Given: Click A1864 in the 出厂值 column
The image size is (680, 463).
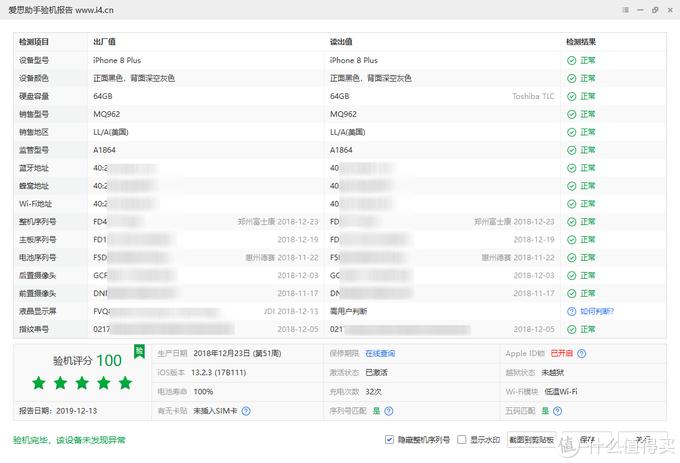Looking at the screenshot, I should 104,150.
